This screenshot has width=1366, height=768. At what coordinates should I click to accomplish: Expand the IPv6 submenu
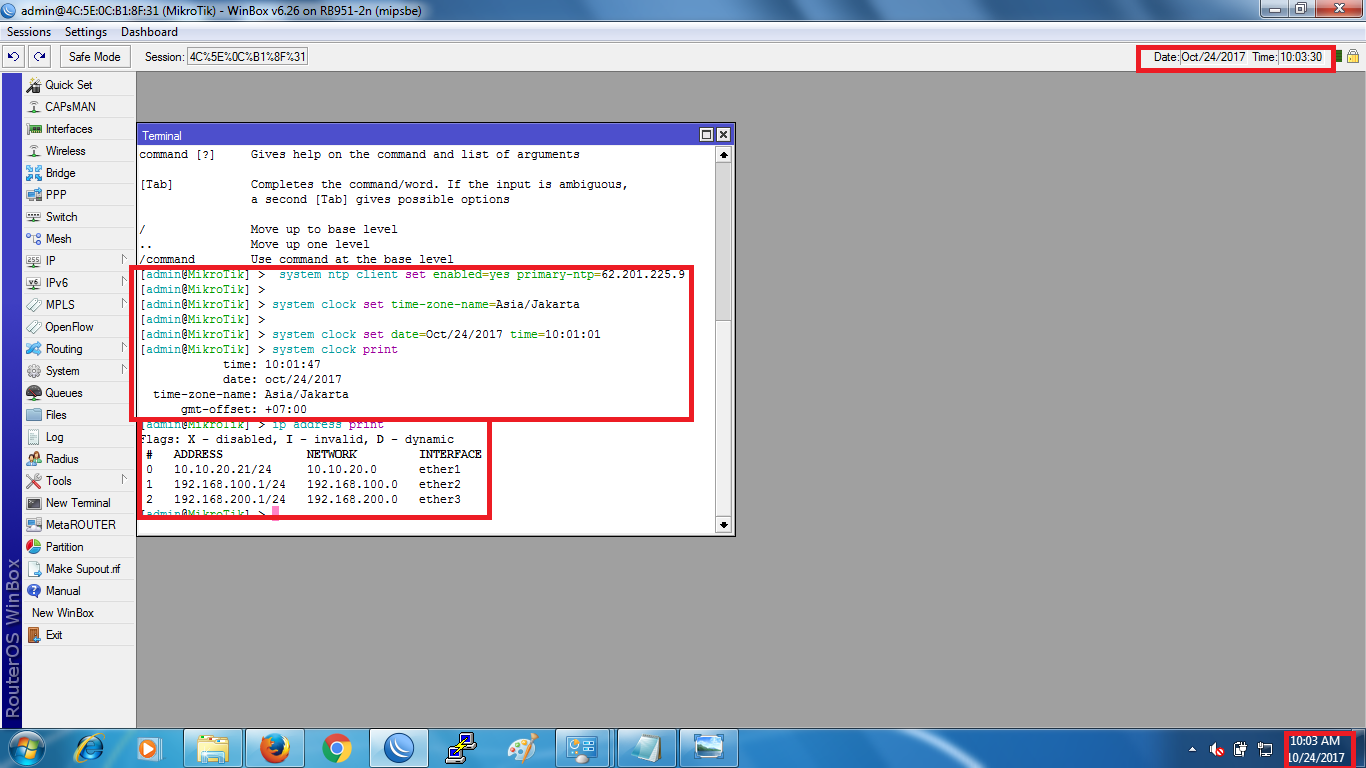point(79,283)
